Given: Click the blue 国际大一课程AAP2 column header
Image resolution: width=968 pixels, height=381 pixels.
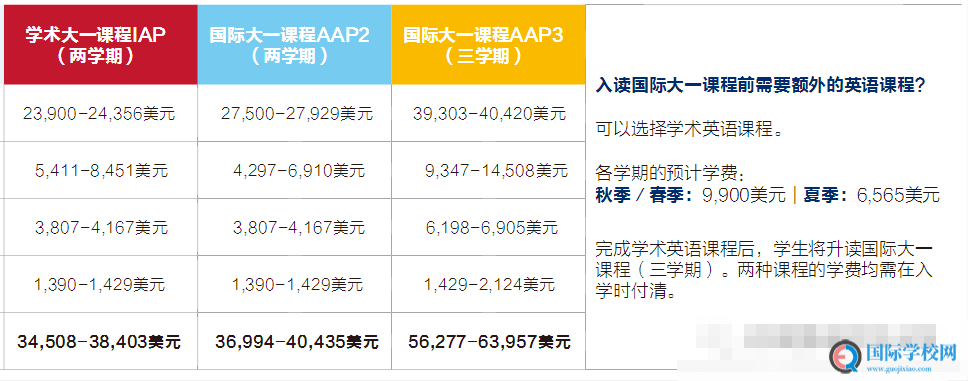Looking at the screenshot, I should [294, 44].
